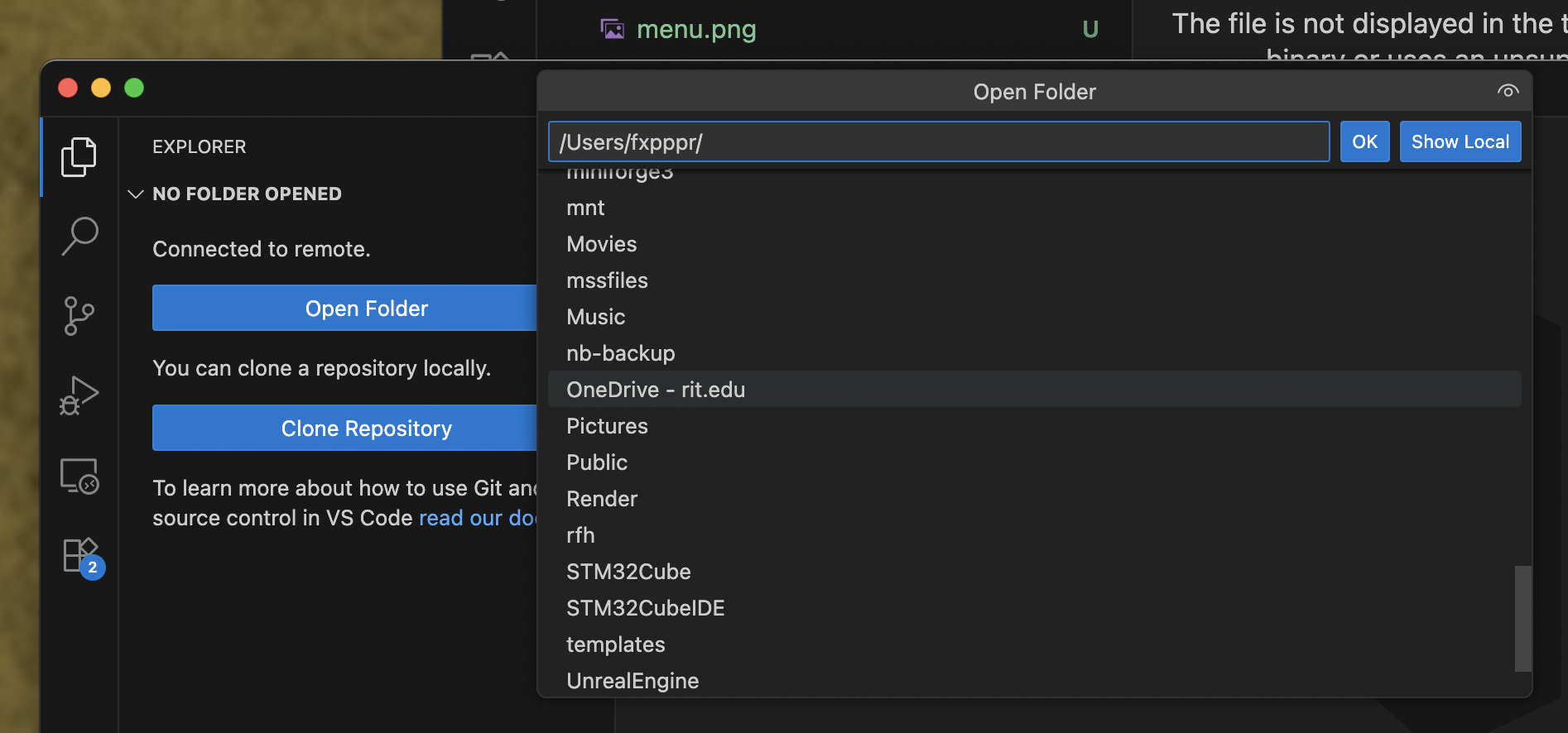Viewport: 1568px width, 733px height.
Task: Collapse the No Folder Opened section
Action: click(x=136, y=194)
